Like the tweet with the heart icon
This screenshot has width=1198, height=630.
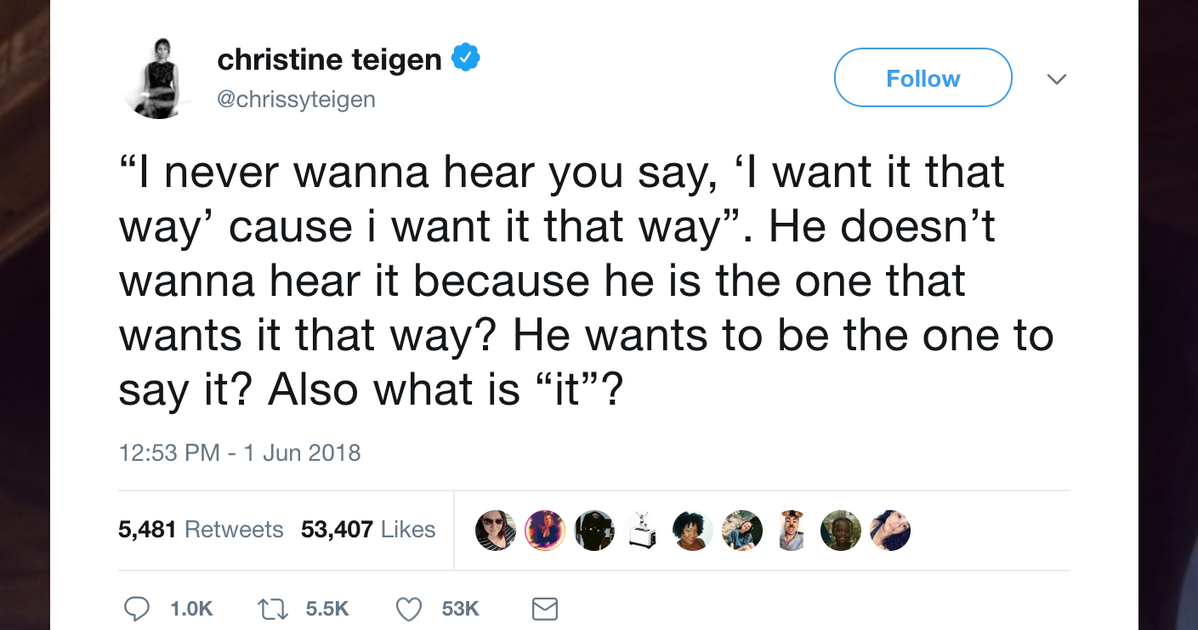(408, 608)
